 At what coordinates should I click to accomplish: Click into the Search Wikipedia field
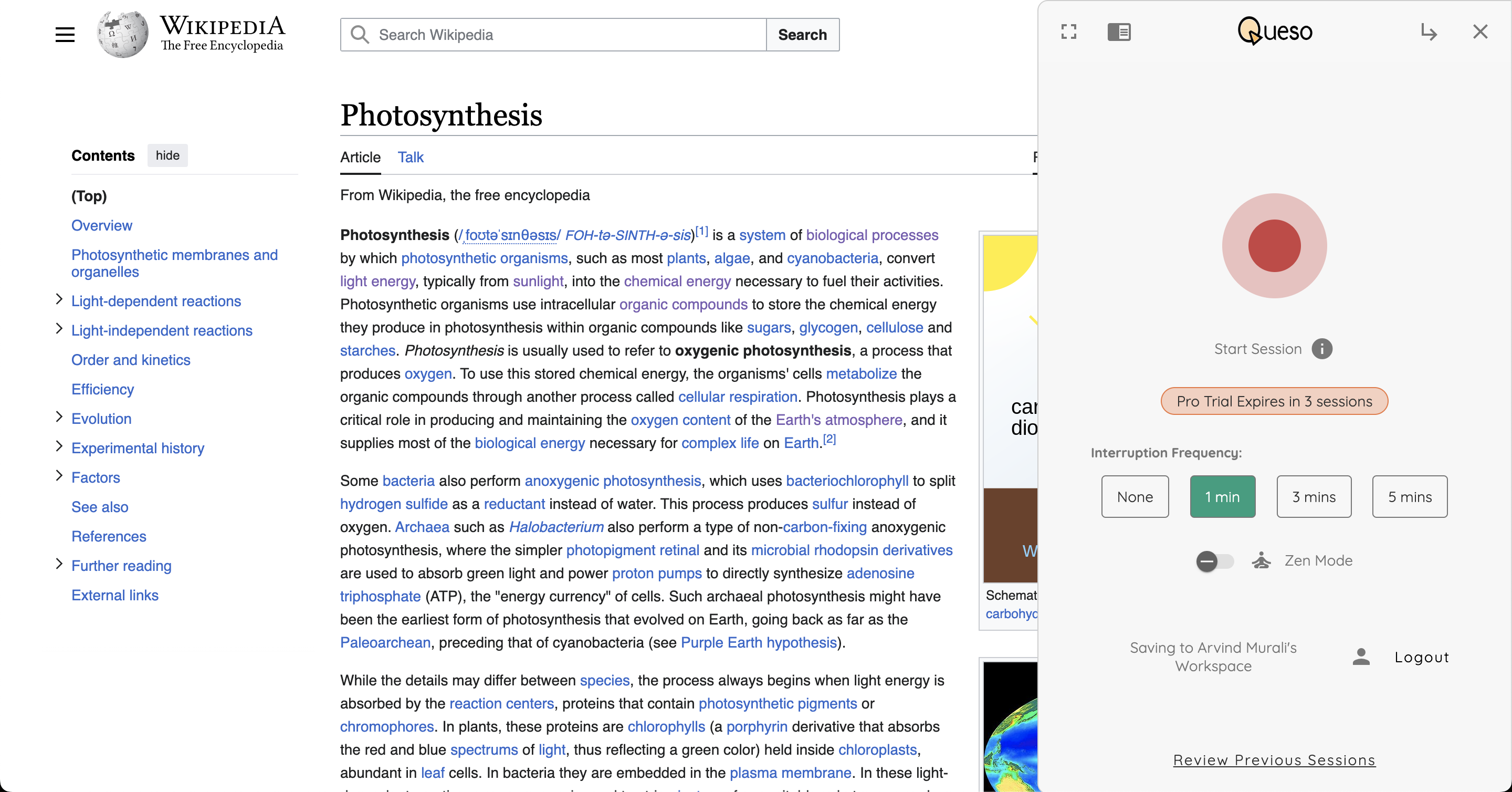563,35
